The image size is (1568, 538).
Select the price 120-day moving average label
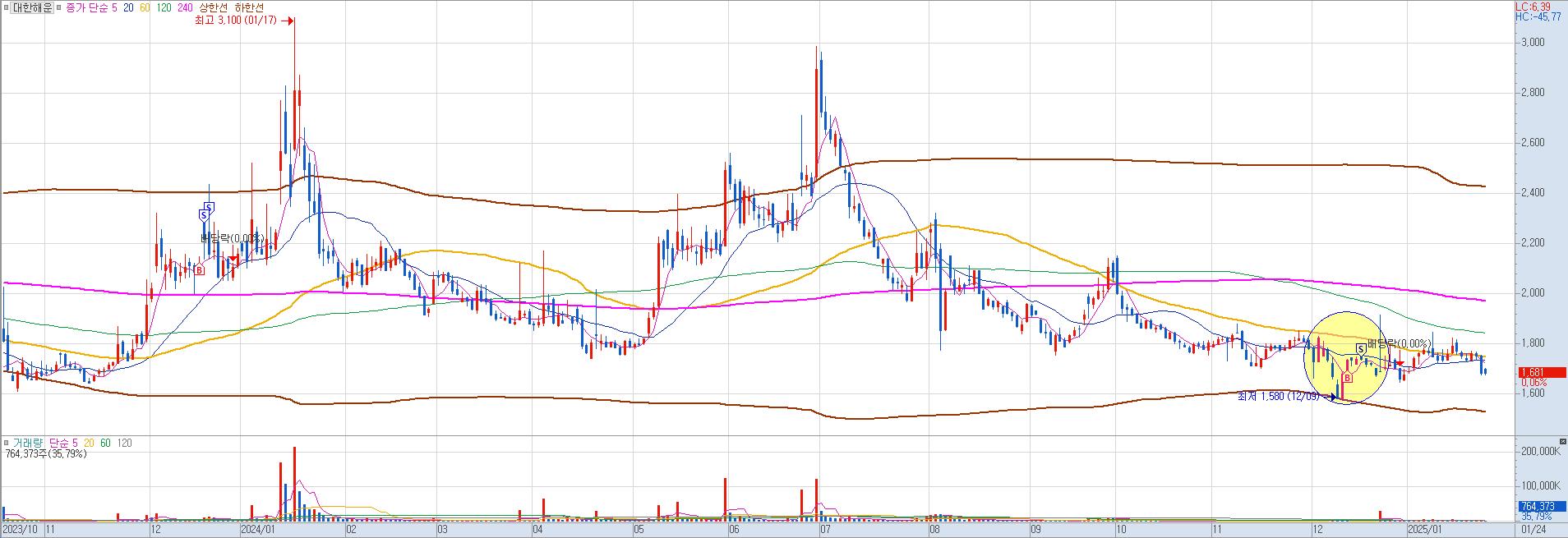(x=164, y=7)
